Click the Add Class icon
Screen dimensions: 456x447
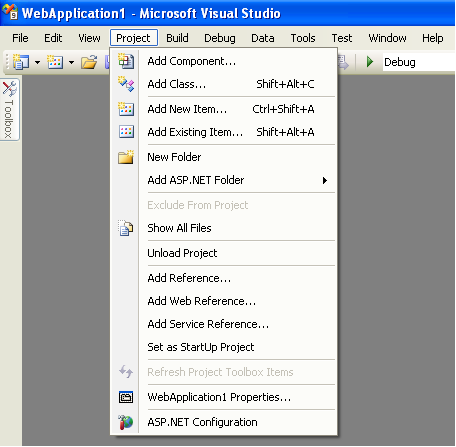[x=126, y=84]
